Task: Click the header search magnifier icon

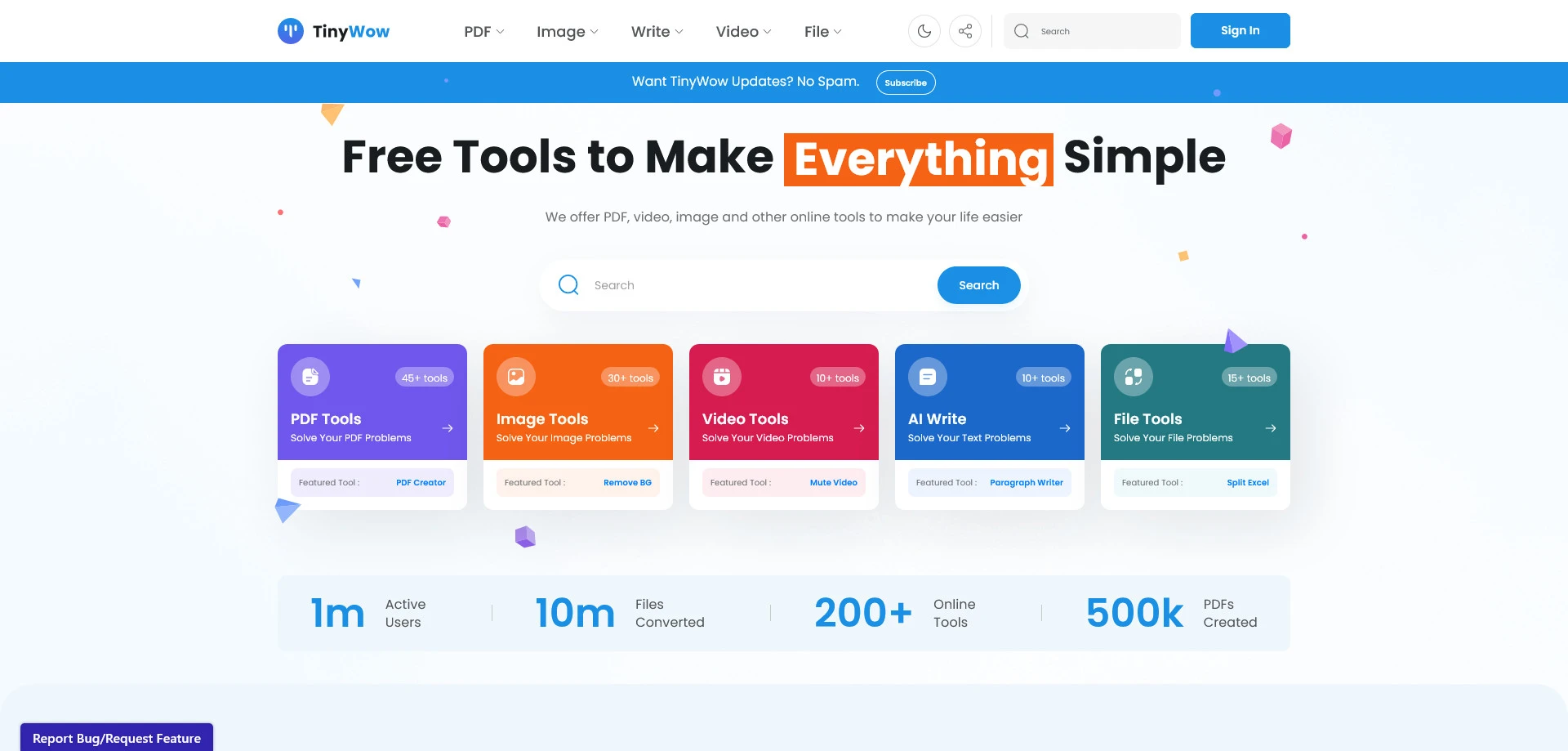Action: (1022, 31)
